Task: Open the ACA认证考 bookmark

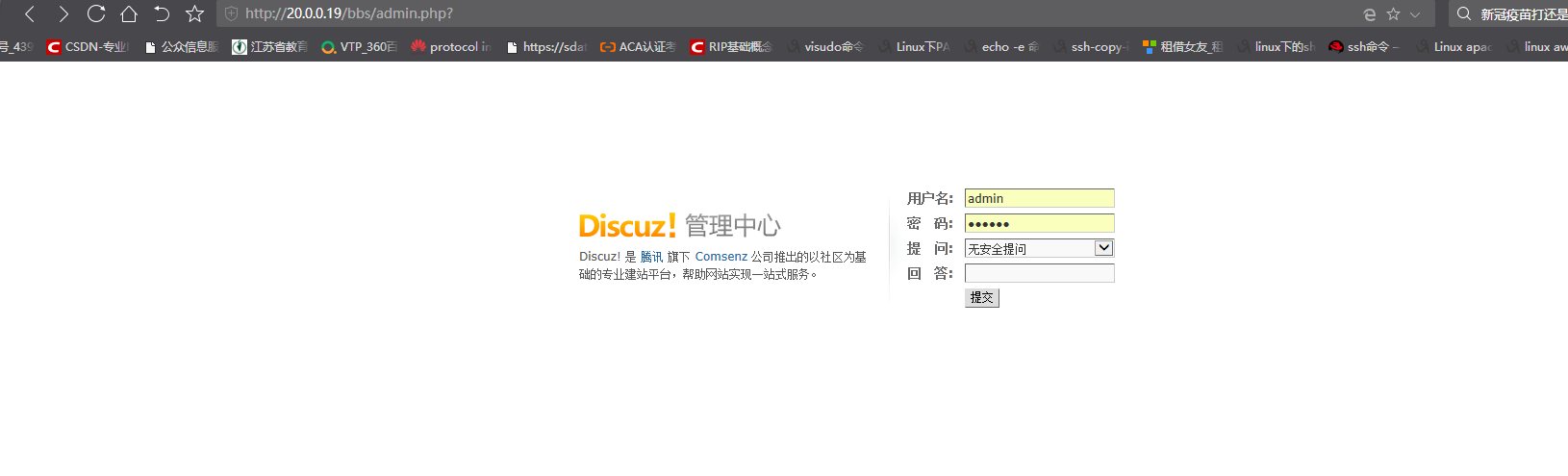Action: (638, 46)
